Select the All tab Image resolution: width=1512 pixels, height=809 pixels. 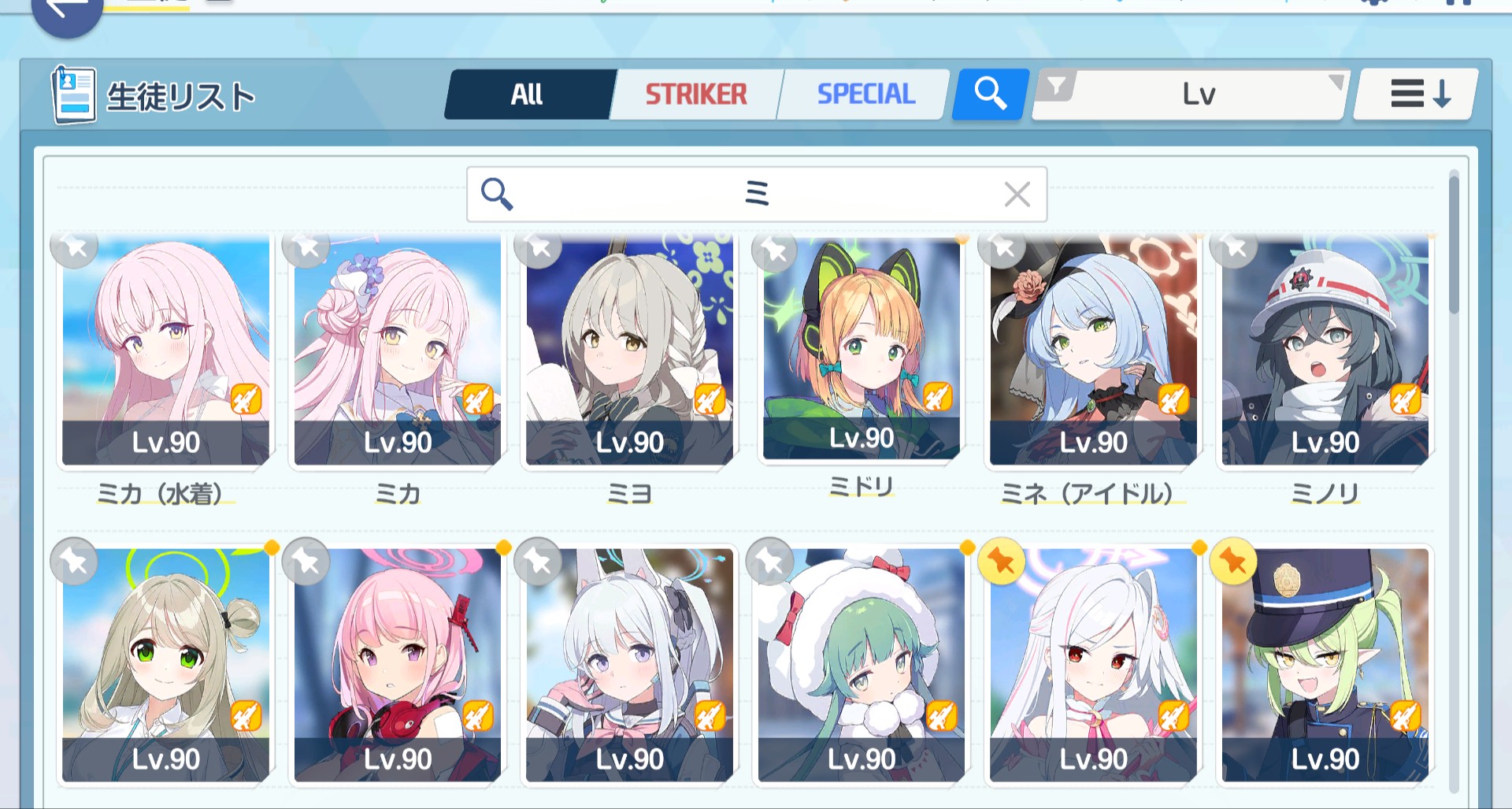coord(528,95)
